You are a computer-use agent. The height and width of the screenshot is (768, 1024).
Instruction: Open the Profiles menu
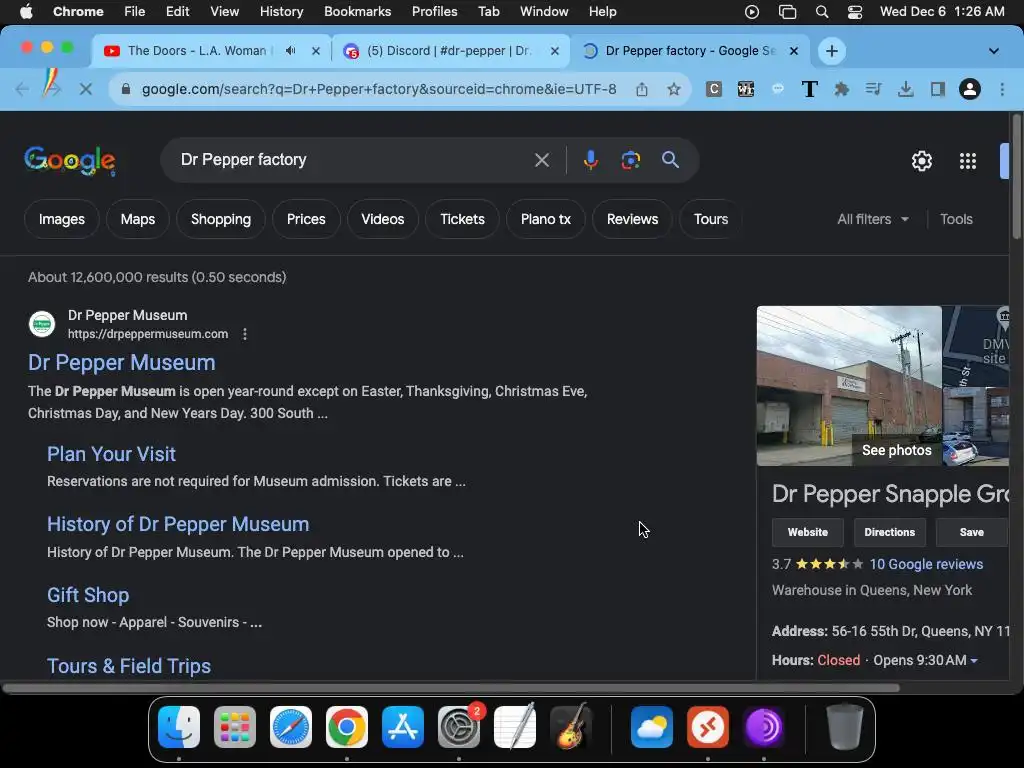click(x=434, y=12)
